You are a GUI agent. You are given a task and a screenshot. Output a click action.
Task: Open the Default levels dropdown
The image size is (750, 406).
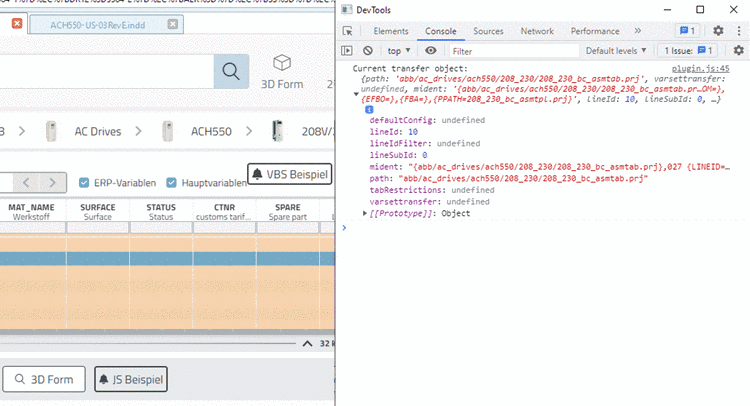click(x=616, y=50)
